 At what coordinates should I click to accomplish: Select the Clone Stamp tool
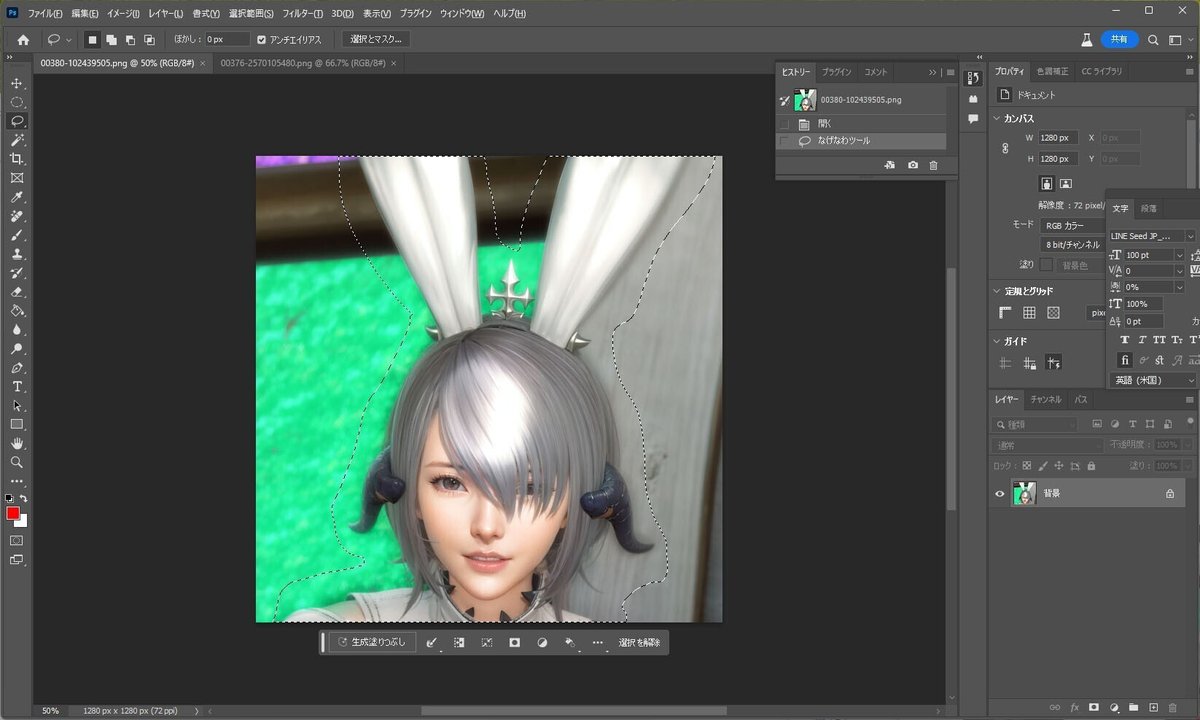click(x=17, y=254)
